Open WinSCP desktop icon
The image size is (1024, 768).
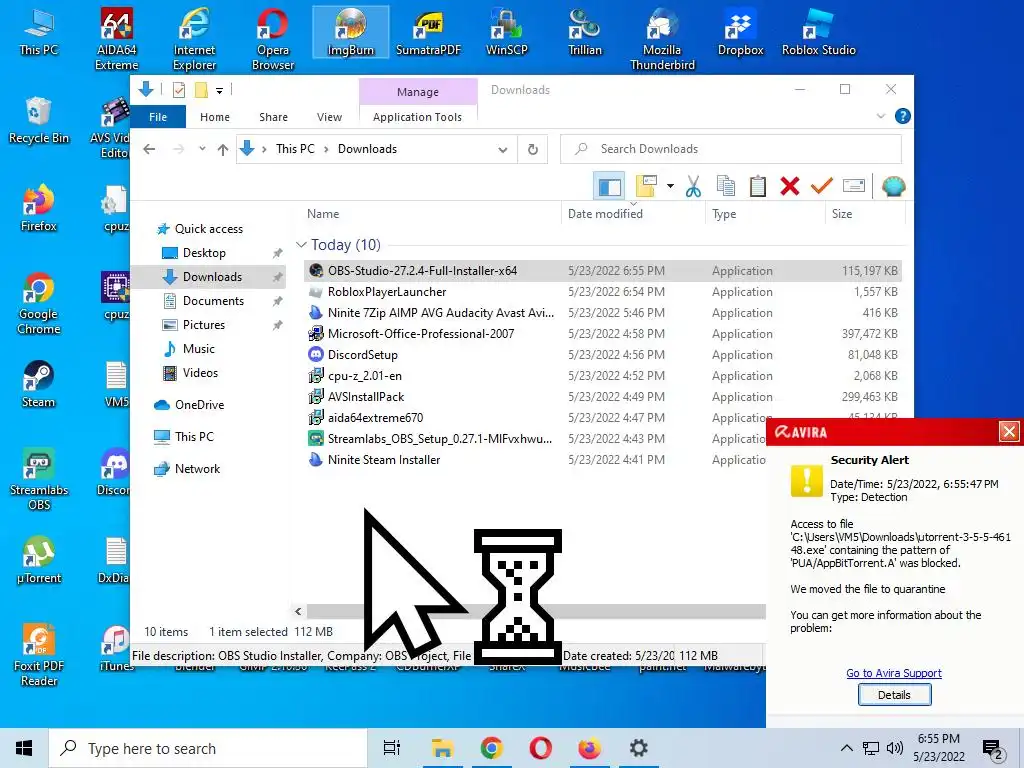[507, 32]
